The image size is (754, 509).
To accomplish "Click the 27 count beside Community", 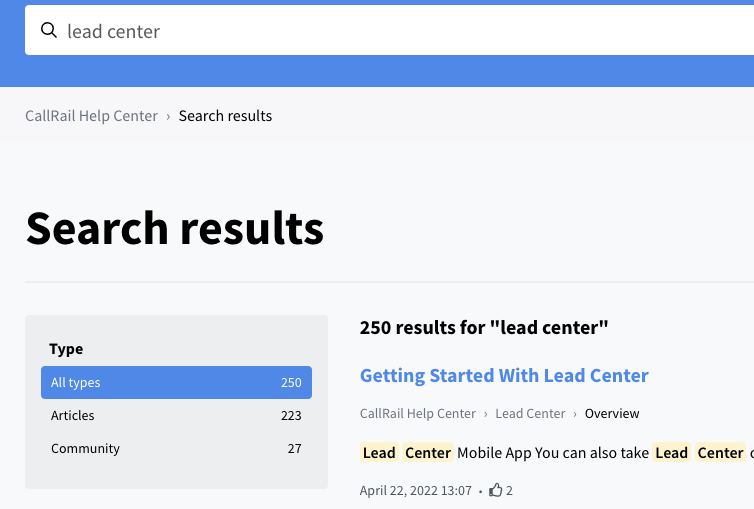I will click(x=294, y=448).
